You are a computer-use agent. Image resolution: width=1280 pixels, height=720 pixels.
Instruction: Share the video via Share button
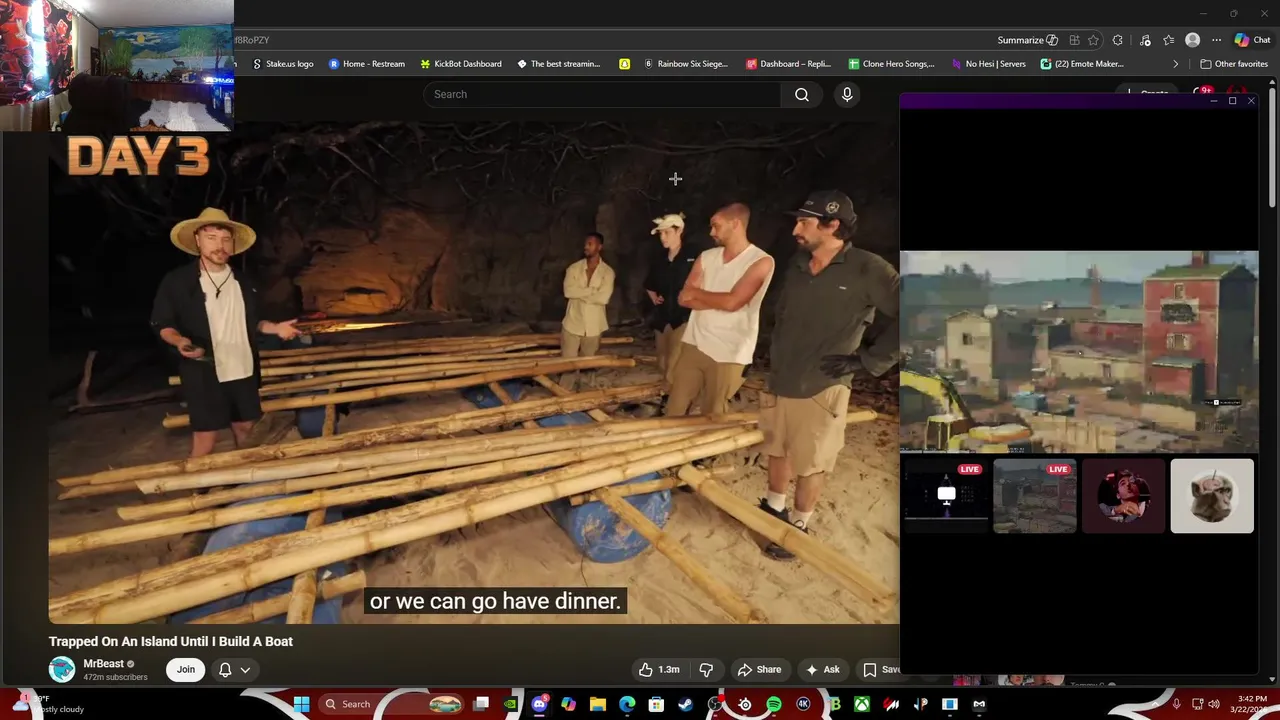tap(759, 670)
